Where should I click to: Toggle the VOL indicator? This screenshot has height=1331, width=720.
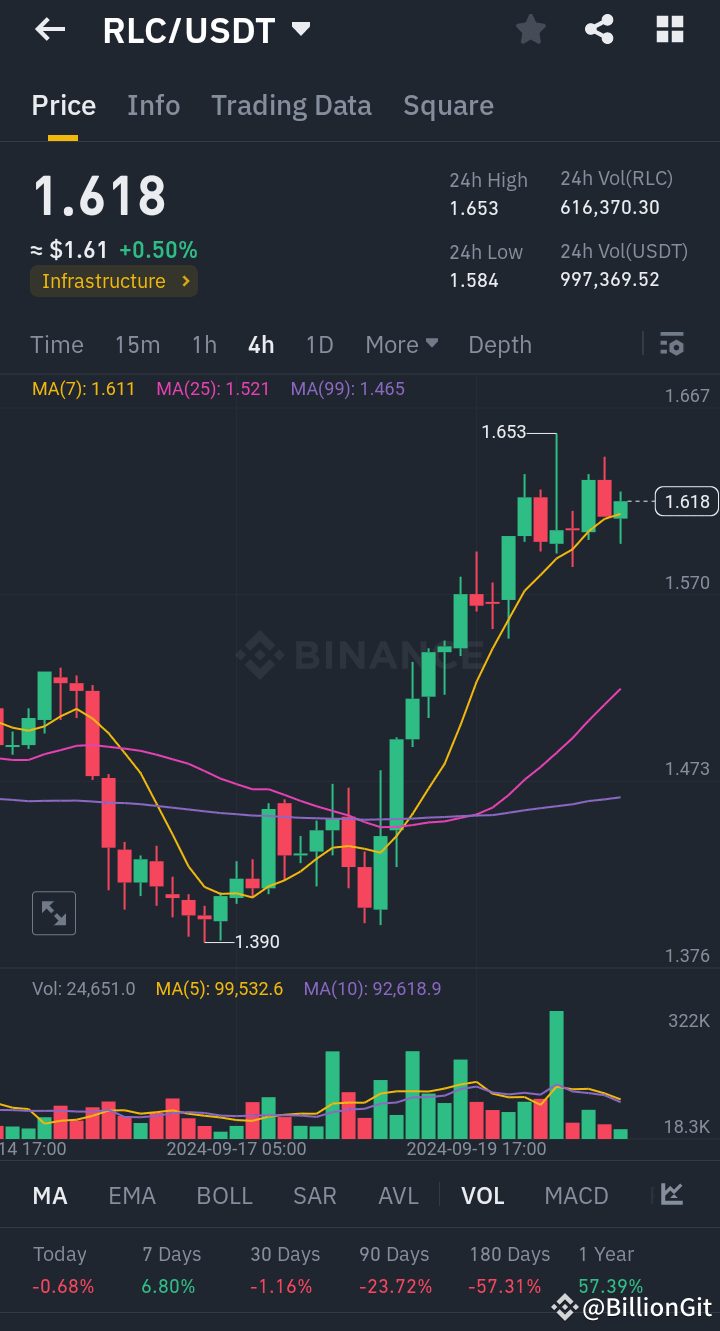483,1195
